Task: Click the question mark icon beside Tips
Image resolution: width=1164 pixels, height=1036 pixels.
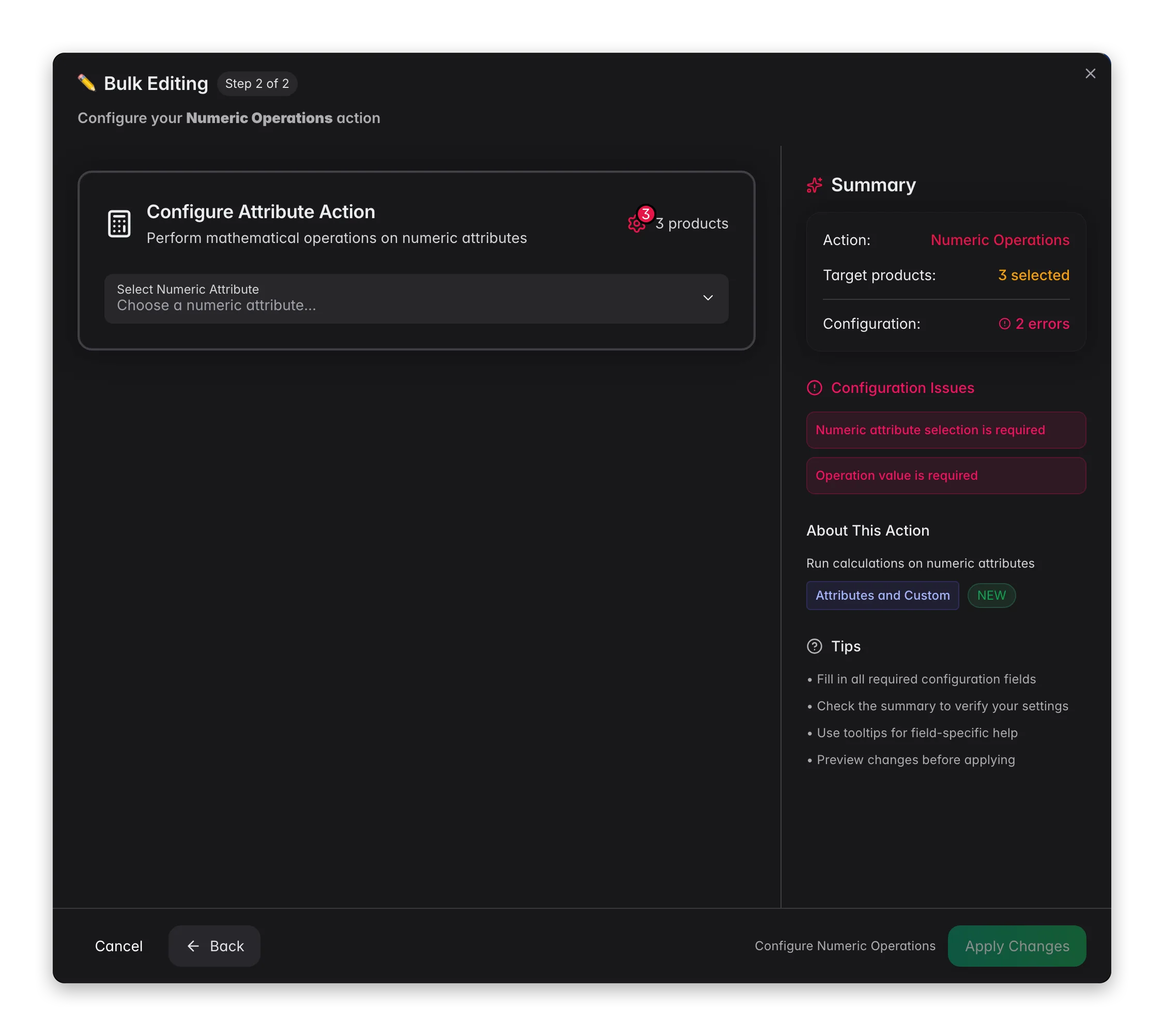Action: (815, 646)
